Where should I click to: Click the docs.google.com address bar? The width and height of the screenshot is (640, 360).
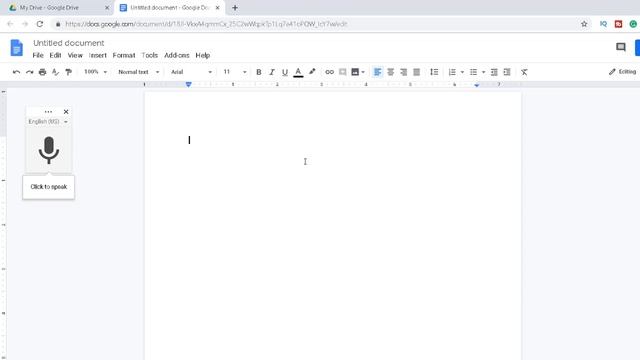[322, 24]
